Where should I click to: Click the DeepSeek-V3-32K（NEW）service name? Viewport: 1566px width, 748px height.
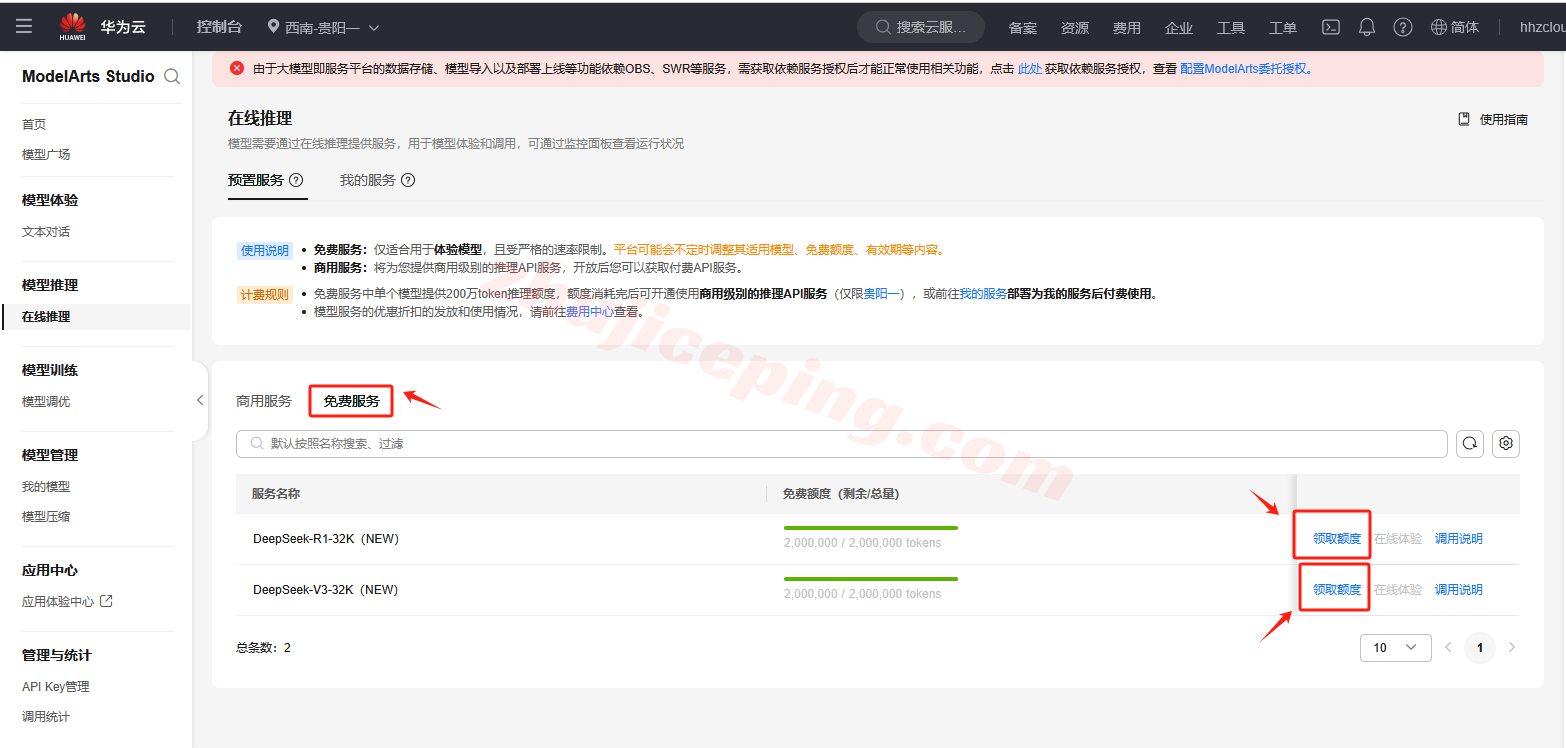(326, 589)
